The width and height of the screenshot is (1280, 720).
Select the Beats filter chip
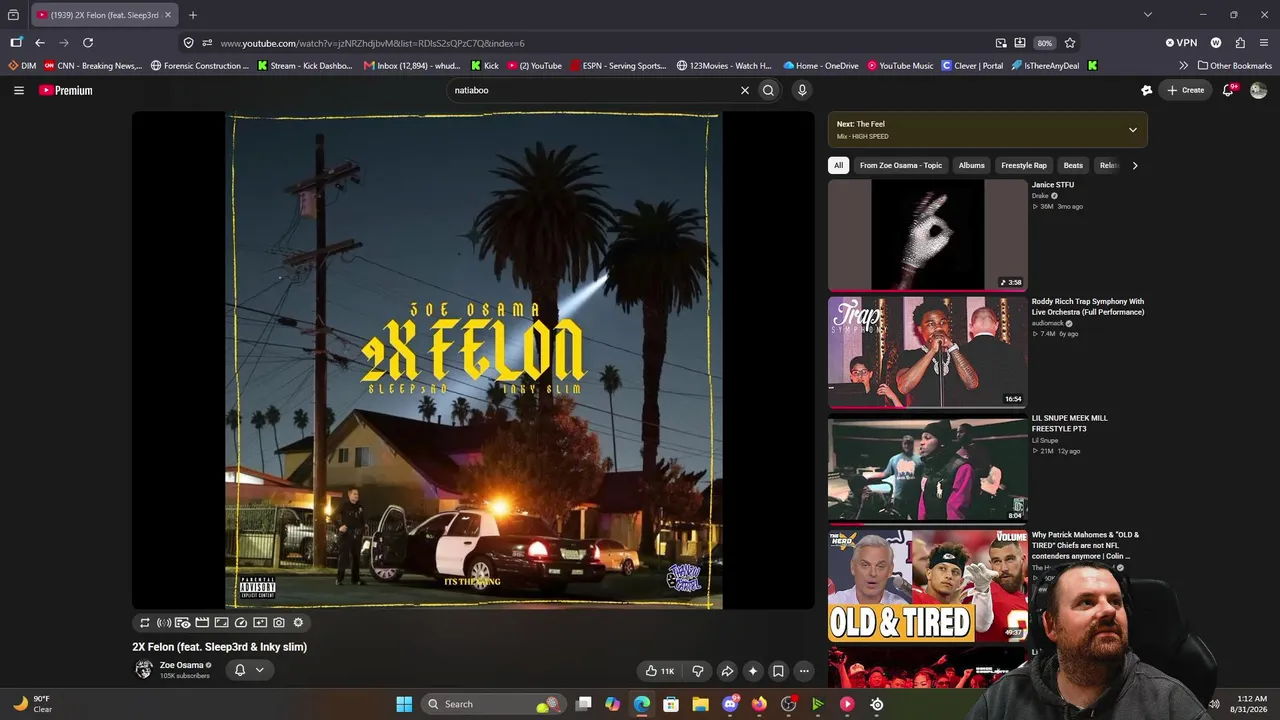(x=1073, y=165)
